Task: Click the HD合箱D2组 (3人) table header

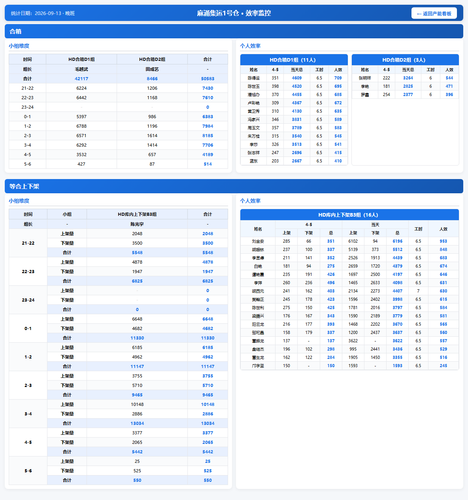Action: [405, 60]
